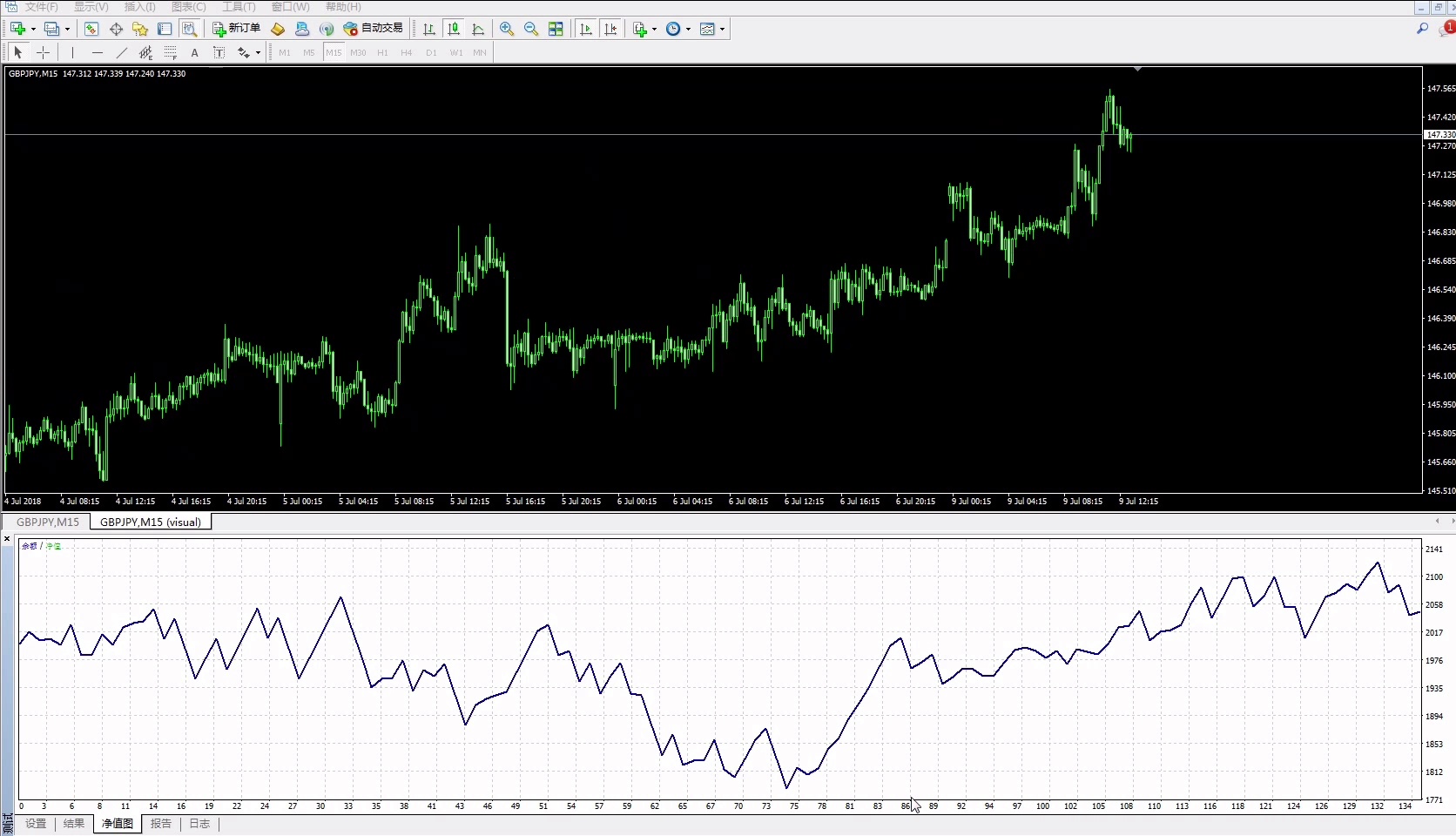Click the chart shift triangle marker
Image resolution: width=1456 pixels, height=836 pixels.
[1137, 69]
